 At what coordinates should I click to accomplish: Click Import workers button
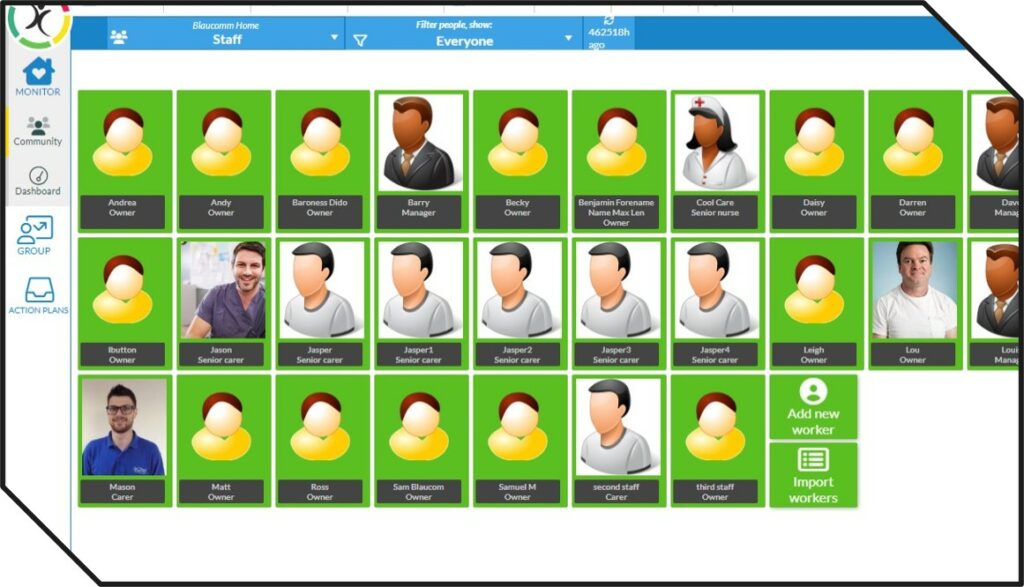click(x=813, y=475)
